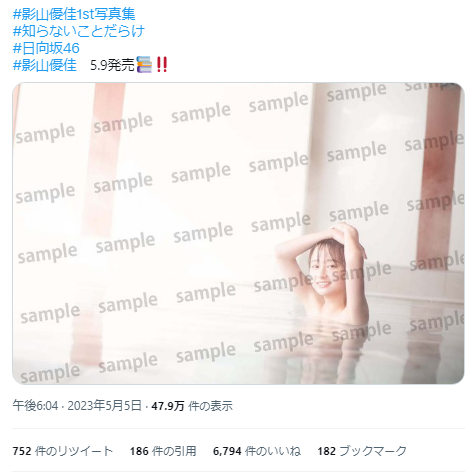Screen dimensions: 471x473
Task: Click the 5.9発売 release text
Action: tap(112, 65)
